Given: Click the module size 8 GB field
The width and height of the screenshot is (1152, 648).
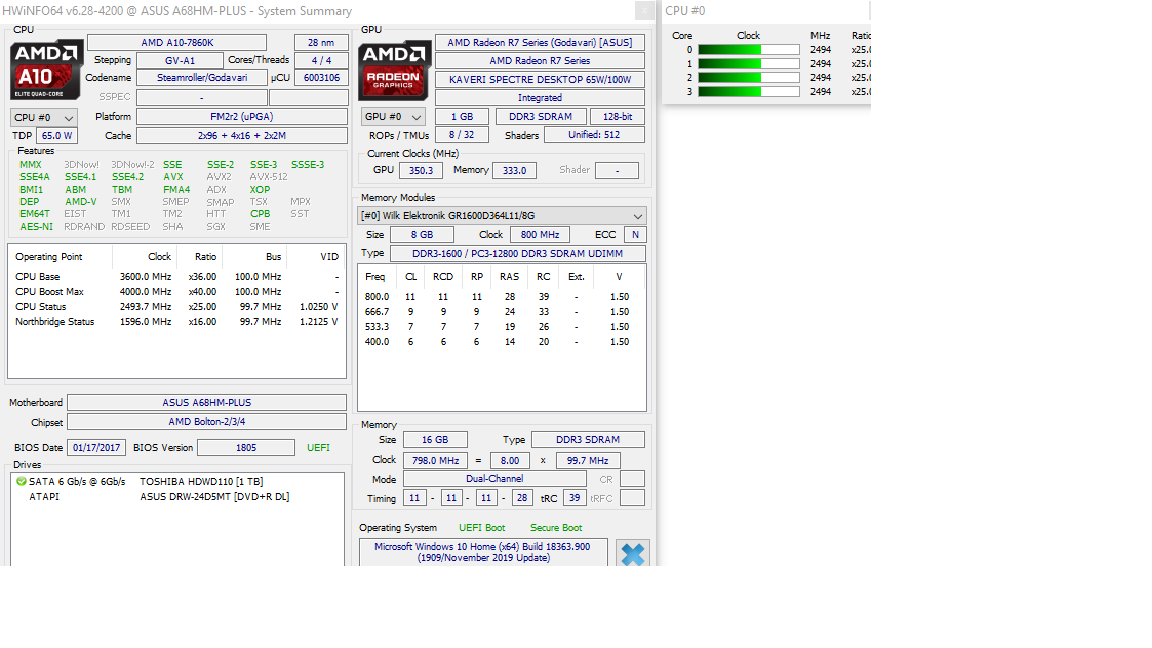Looking at the screenshot, I should 422,234.
